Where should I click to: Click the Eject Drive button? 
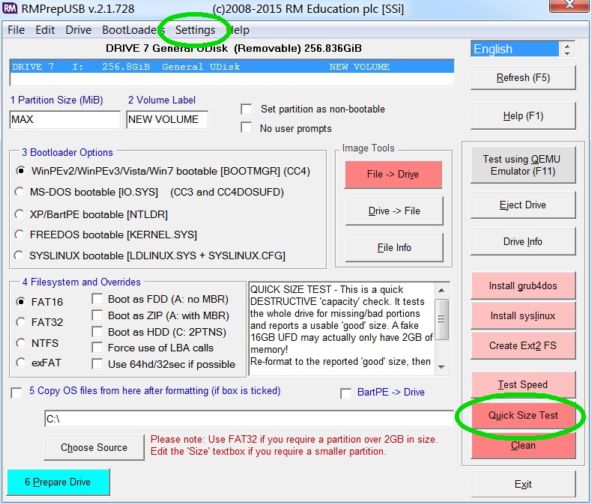point(523,205)
